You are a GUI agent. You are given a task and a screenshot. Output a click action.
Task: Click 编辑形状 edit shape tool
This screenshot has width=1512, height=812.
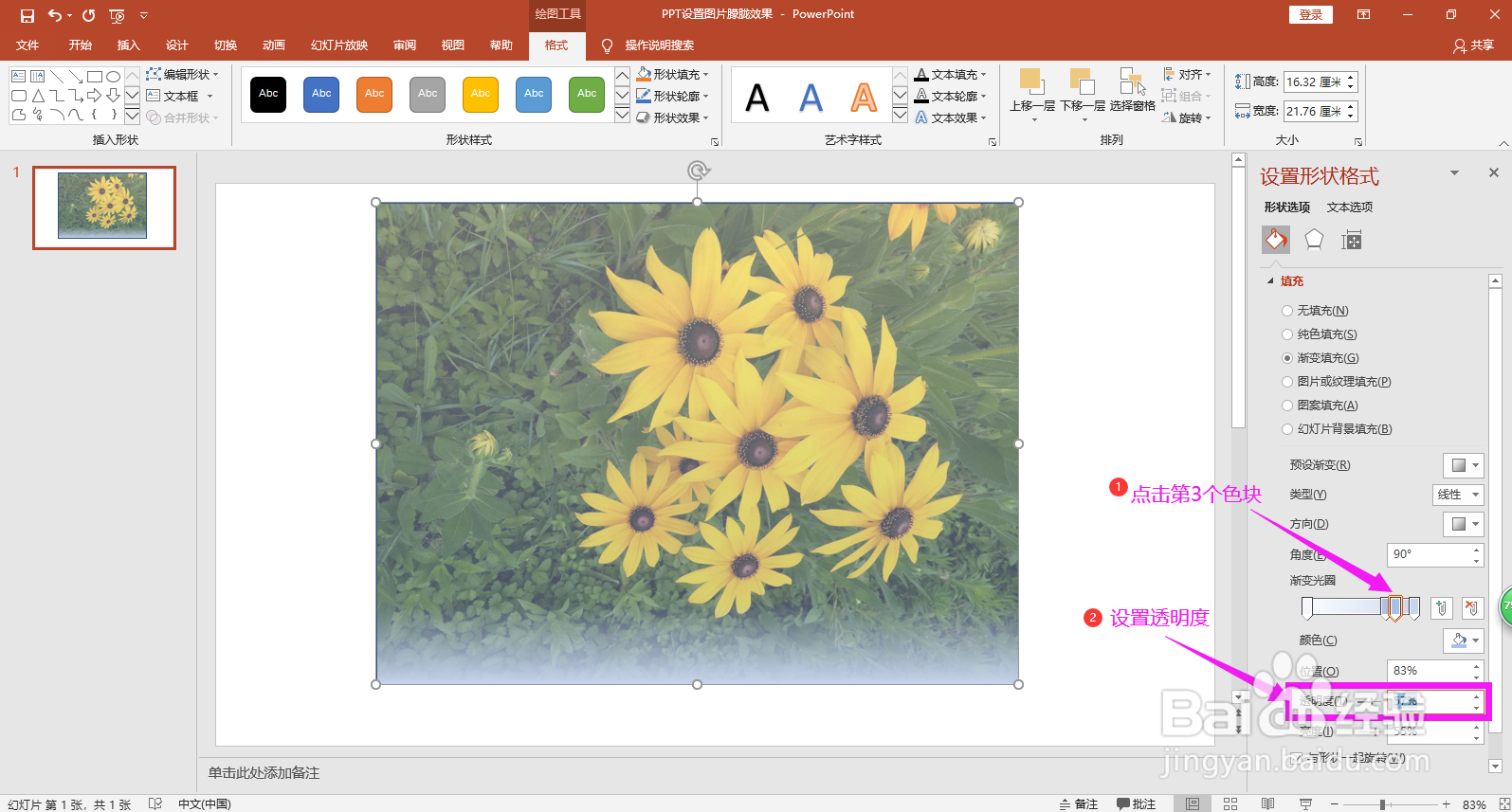(183, 74)
